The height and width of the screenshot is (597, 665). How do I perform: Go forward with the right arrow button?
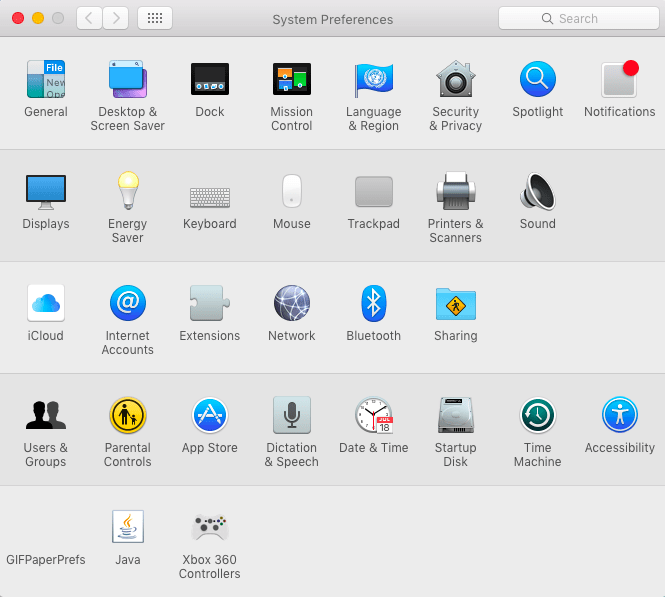[115, 18]
